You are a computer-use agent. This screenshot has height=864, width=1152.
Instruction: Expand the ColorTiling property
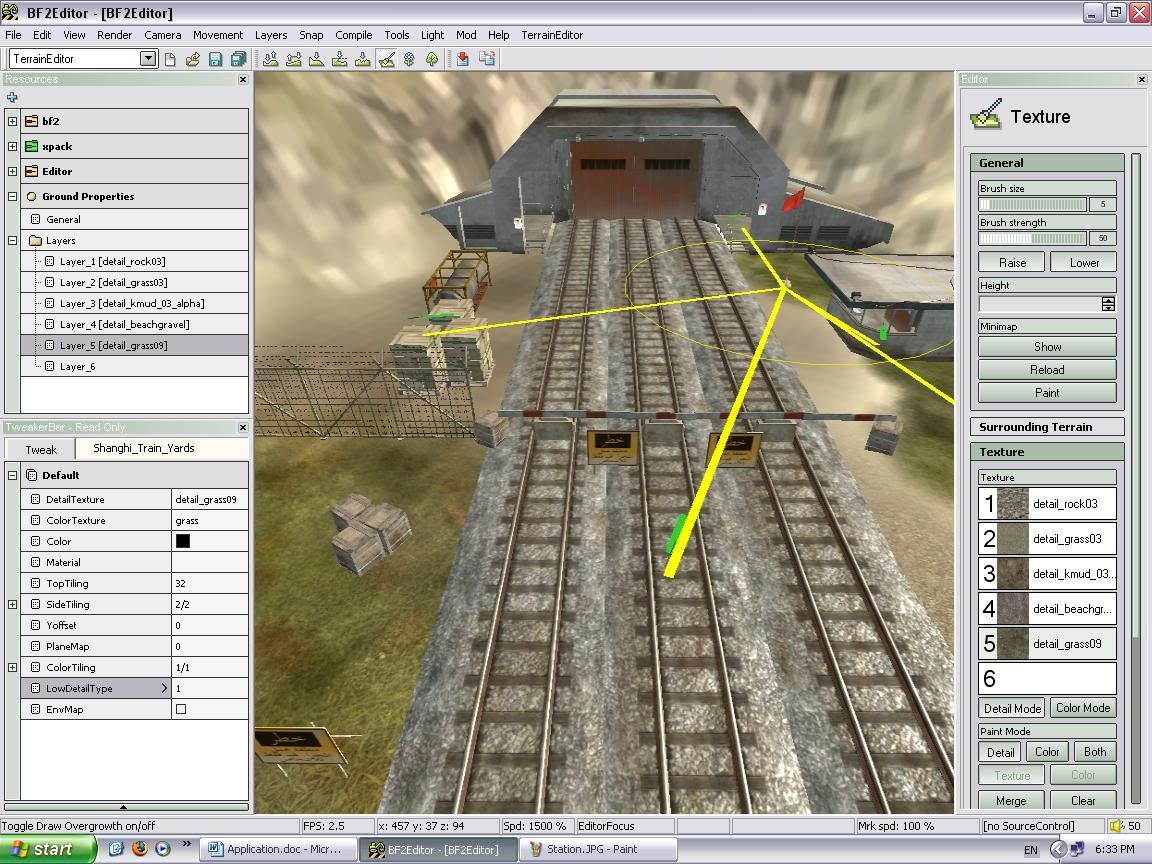12,667
